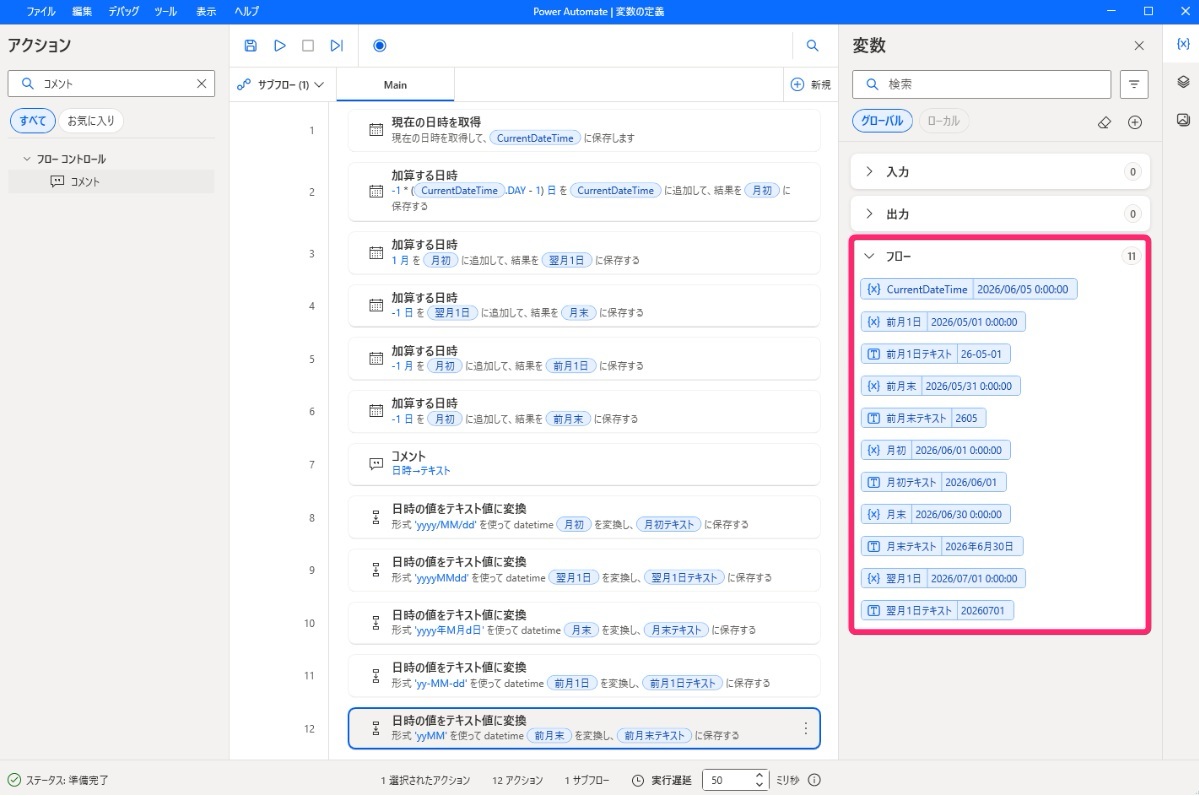Clear all variable values with eraser icon
The image size is (1199, 796).
pos(1104,122)
